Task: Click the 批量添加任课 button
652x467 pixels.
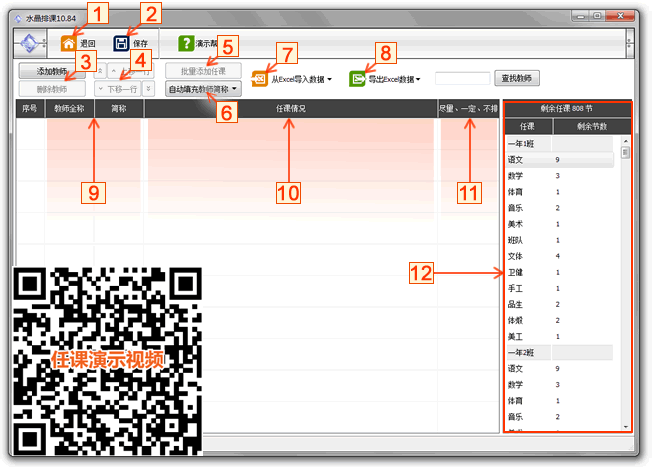Action: (203, 71)
